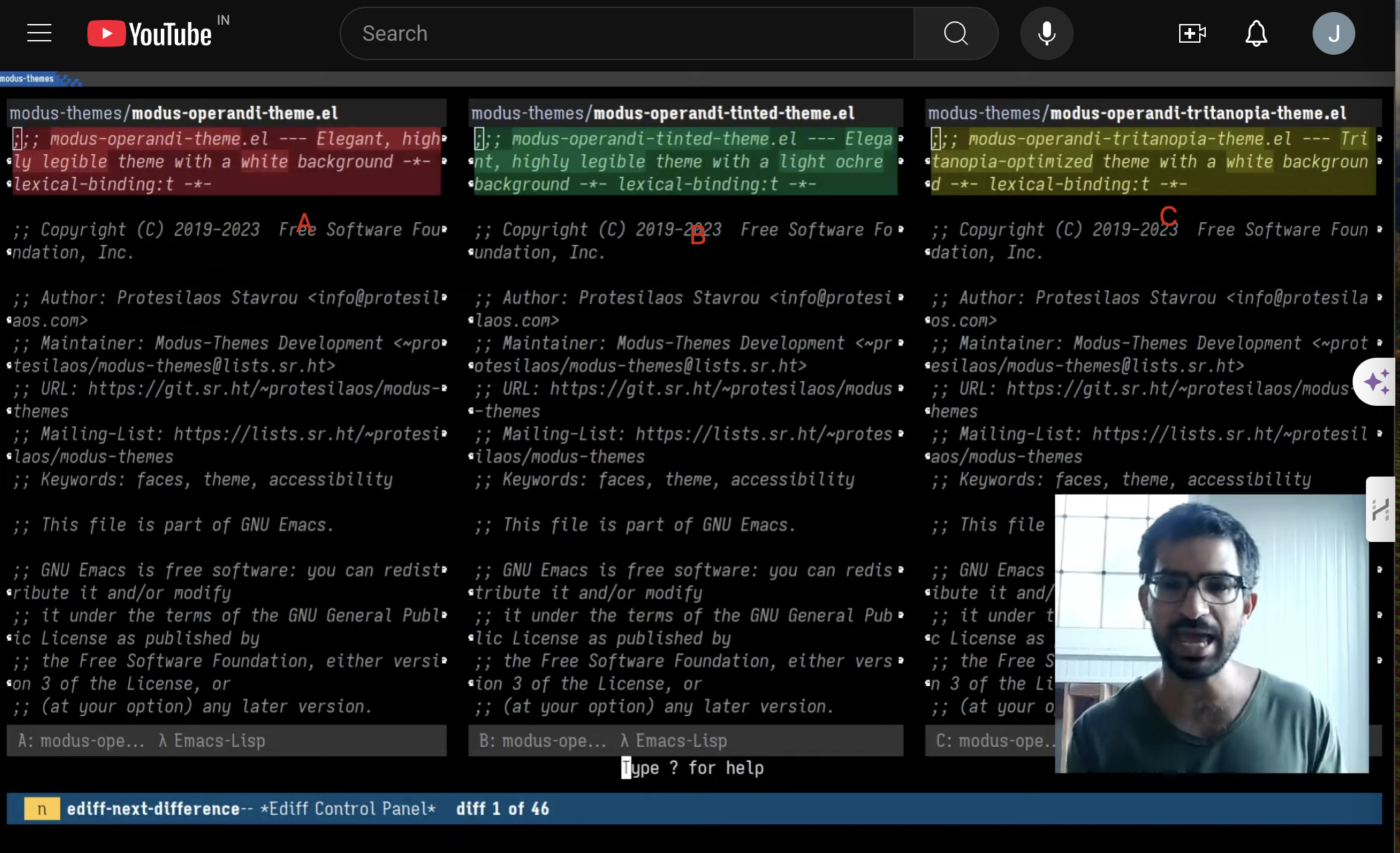Open the account menu via J avatar
Image resolution: width=1400 pixels, height=853 pixels.
(1333, 33)
